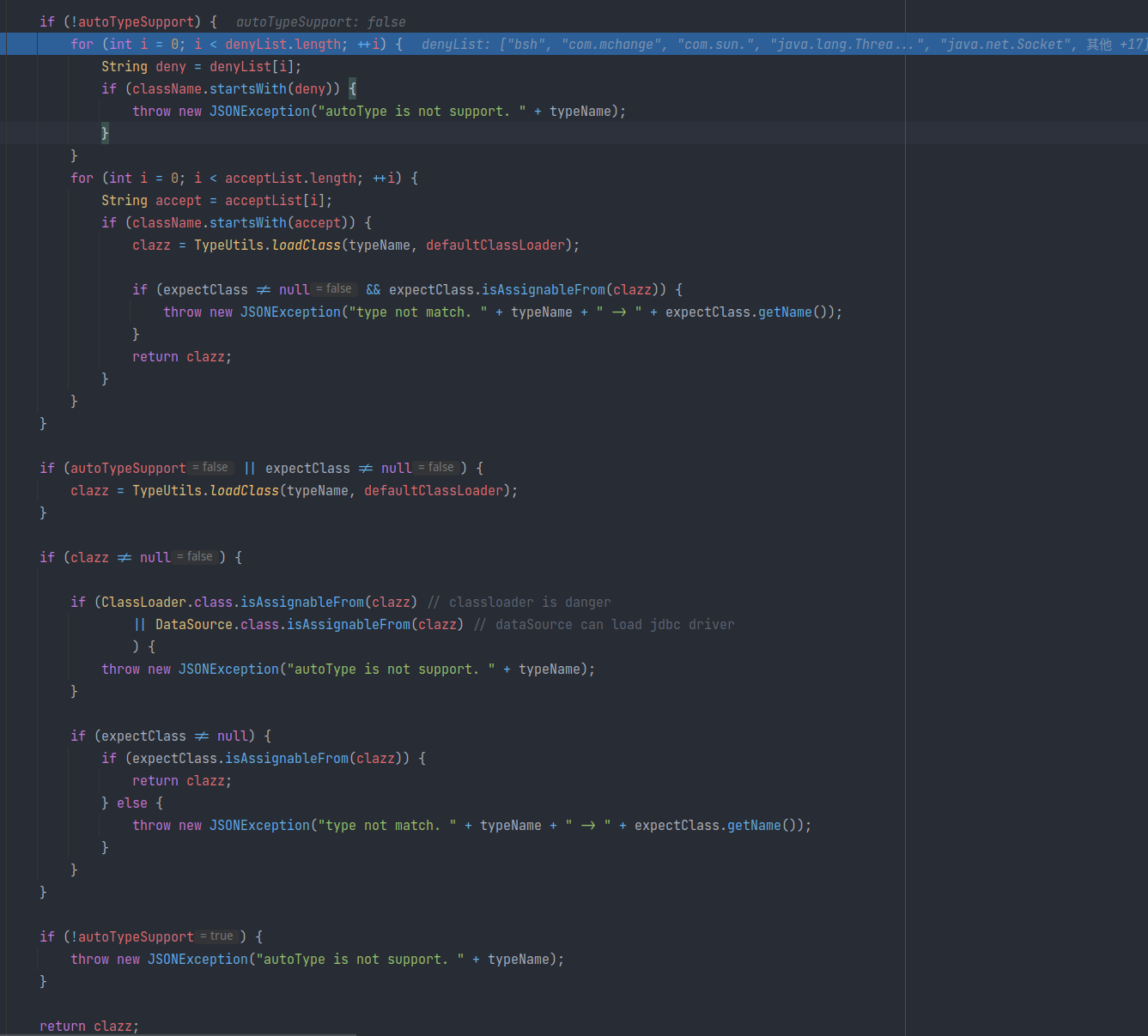Click '= false' hint after 'autoTypeSupport ||'

pos(211,468)
